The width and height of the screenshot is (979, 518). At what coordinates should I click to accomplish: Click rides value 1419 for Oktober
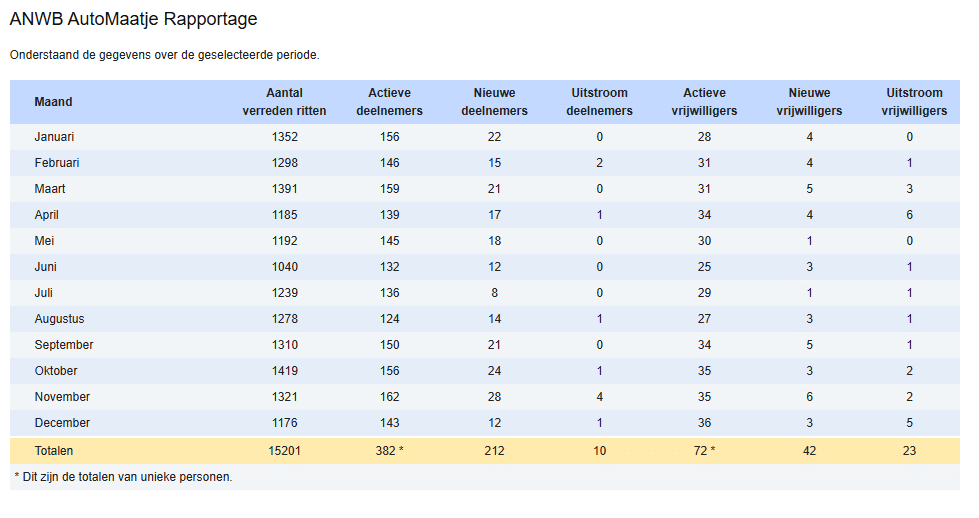click(285, 371)
